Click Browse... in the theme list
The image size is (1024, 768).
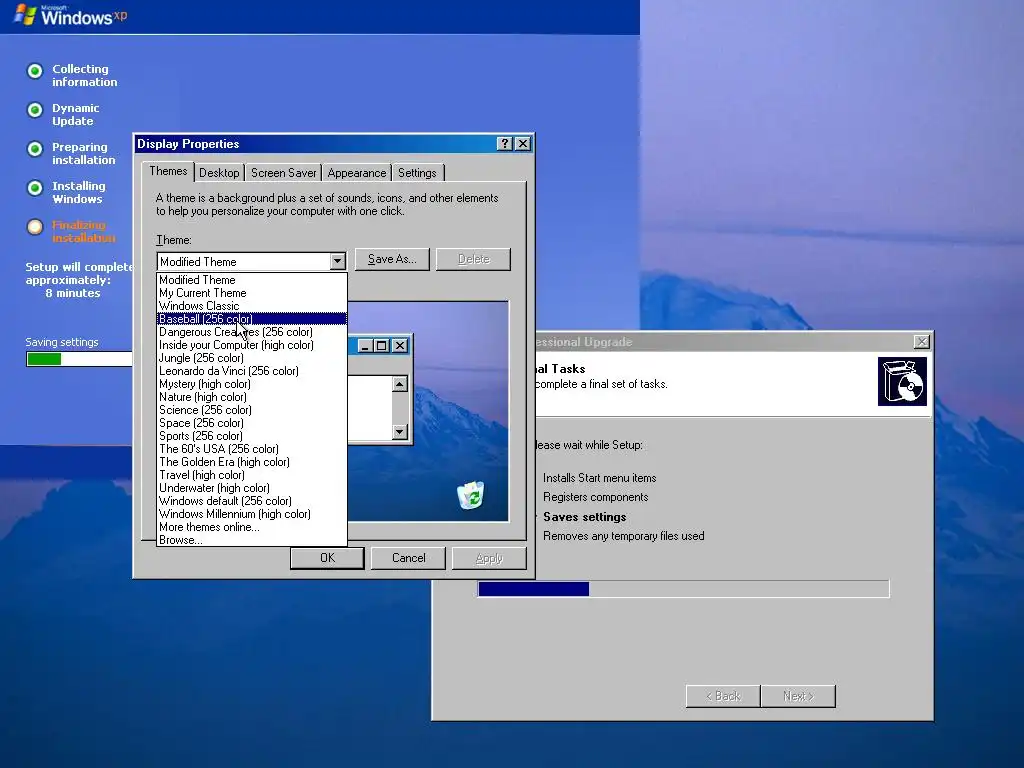pos(251,540)
